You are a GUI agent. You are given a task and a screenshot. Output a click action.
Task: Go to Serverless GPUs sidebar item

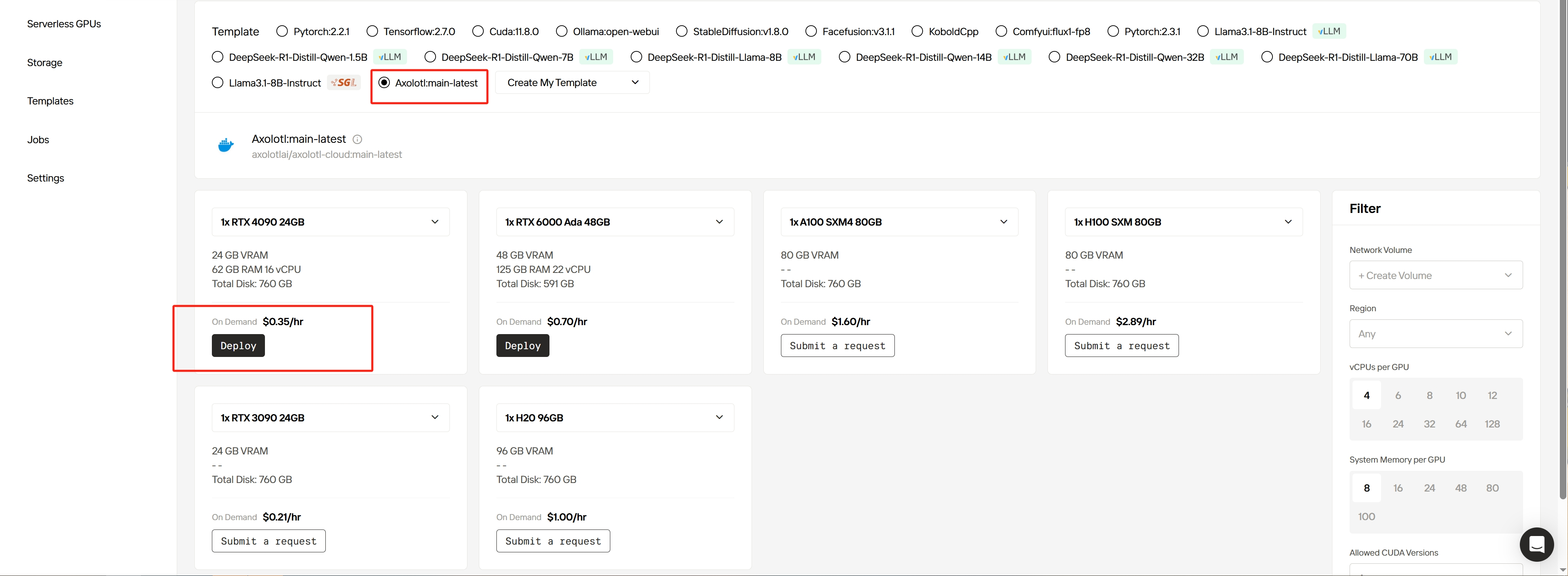(x=64, y=24)
